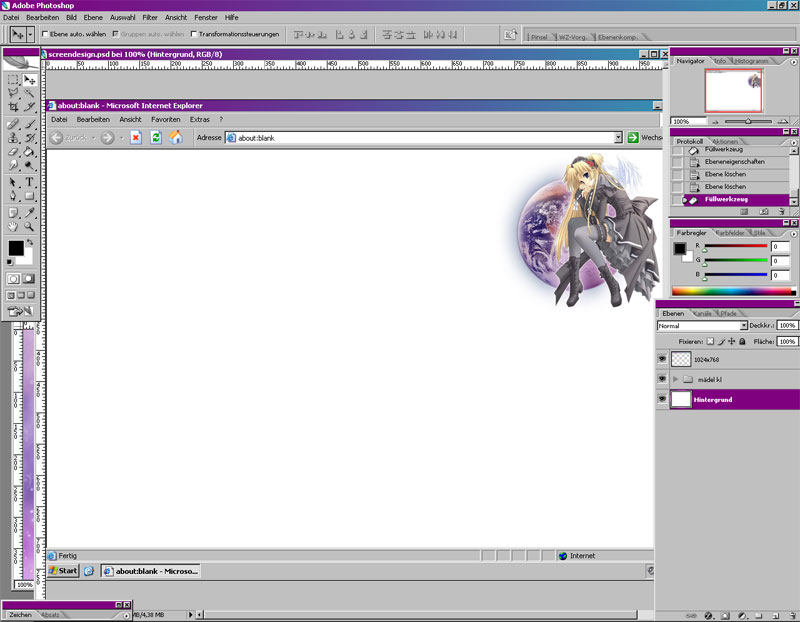
Task: Enable 'Ebene auto. wählen' checkbox
Action: [x=45, y=34]
